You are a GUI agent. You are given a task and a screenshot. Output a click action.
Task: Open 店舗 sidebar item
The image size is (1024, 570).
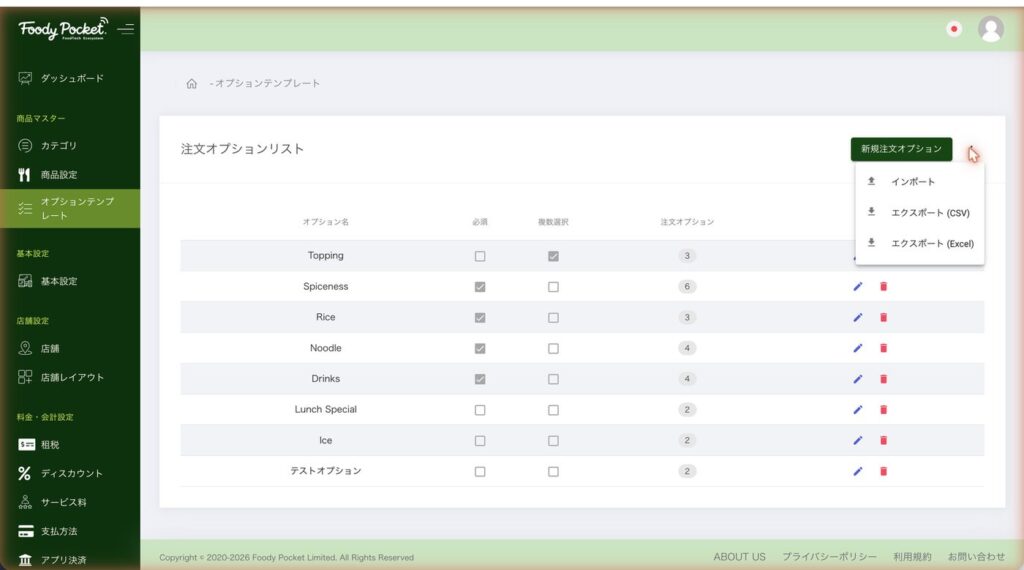tap(70, 348)
